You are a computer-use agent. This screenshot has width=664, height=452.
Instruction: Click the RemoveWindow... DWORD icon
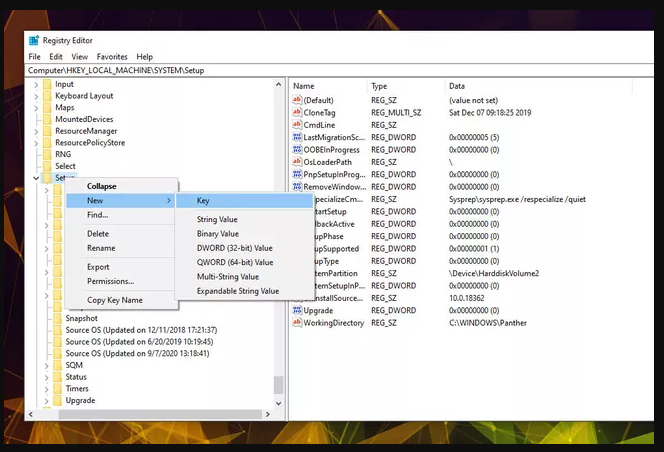click(x=297, y=186)
